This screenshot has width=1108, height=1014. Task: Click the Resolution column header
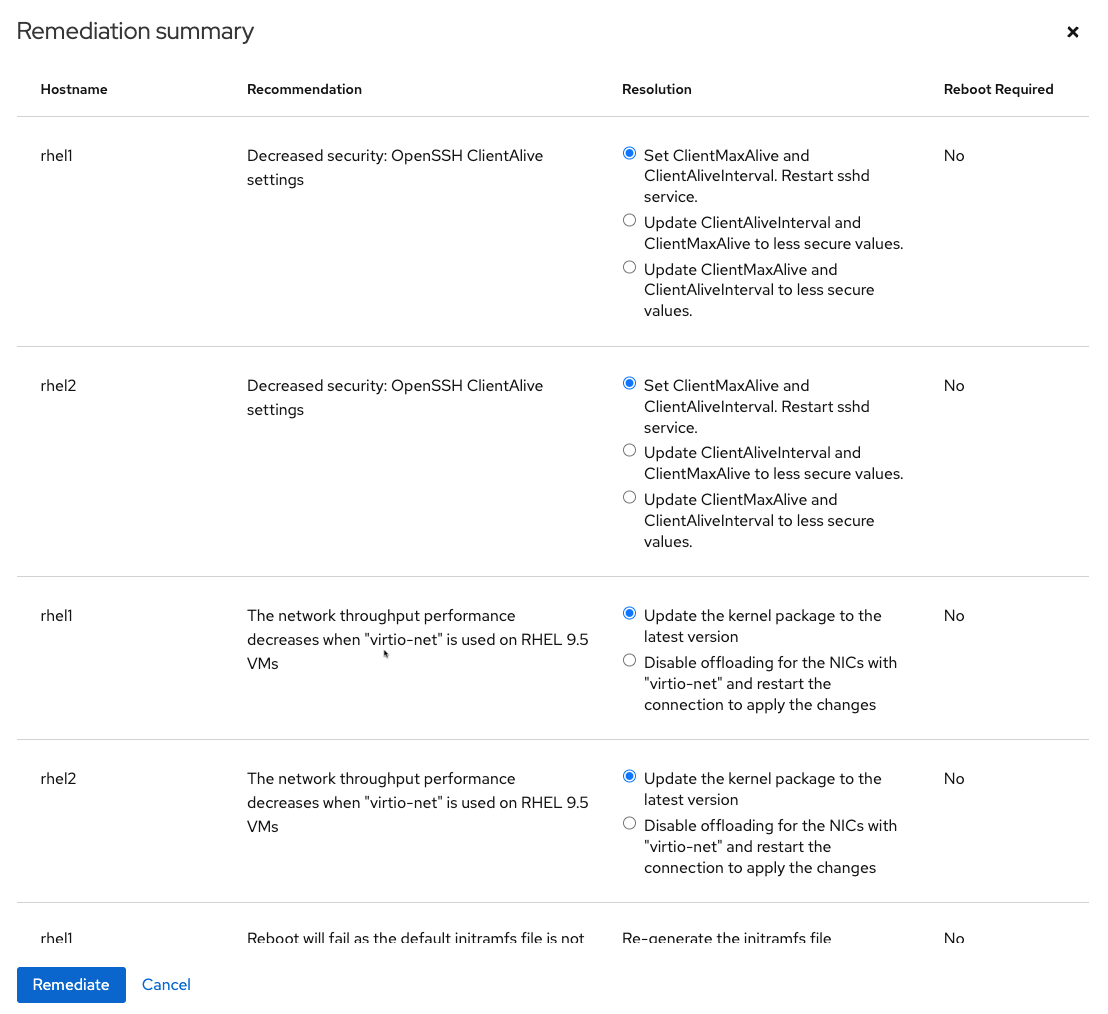[x=657, y=89]
